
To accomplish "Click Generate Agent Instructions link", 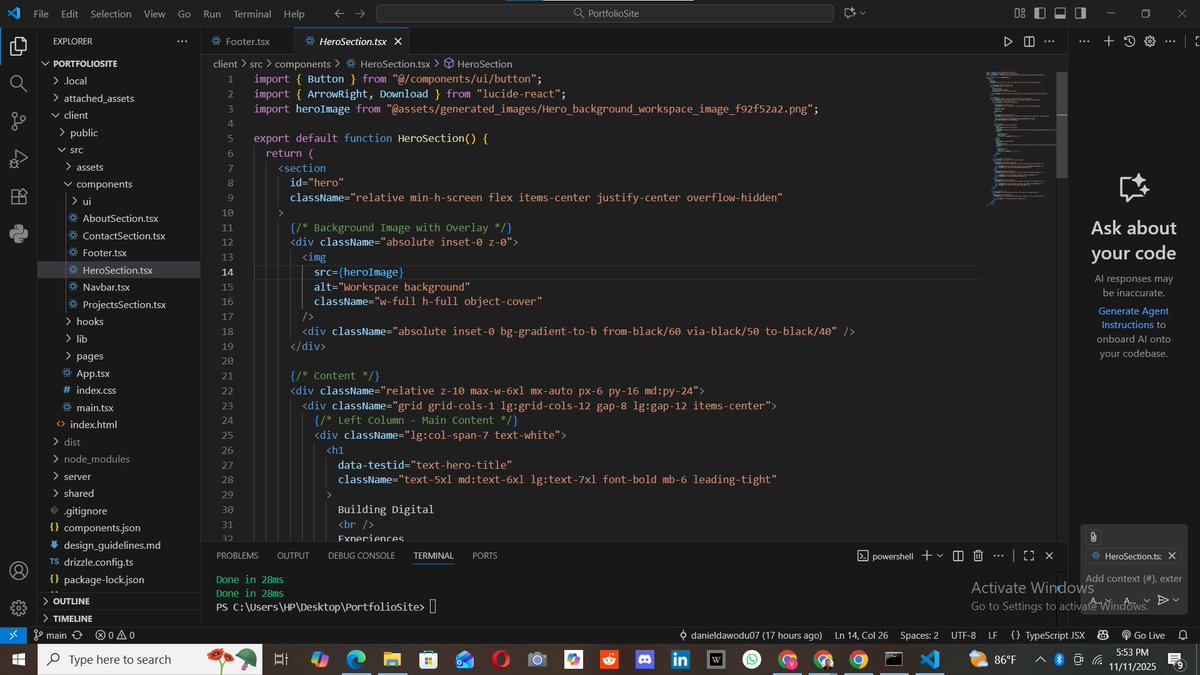I will 1133,318.
